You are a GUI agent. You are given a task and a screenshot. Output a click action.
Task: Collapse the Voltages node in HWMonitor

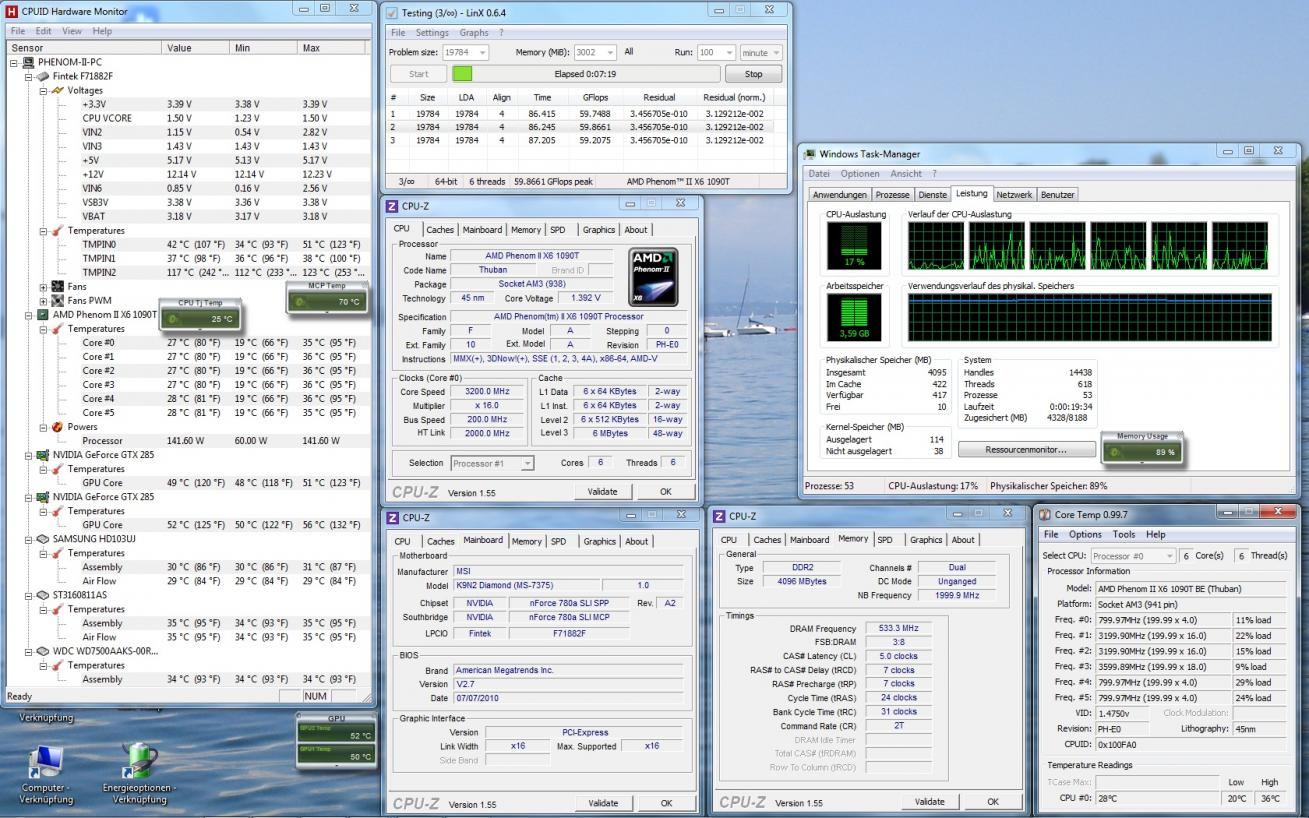pos(44,90)
